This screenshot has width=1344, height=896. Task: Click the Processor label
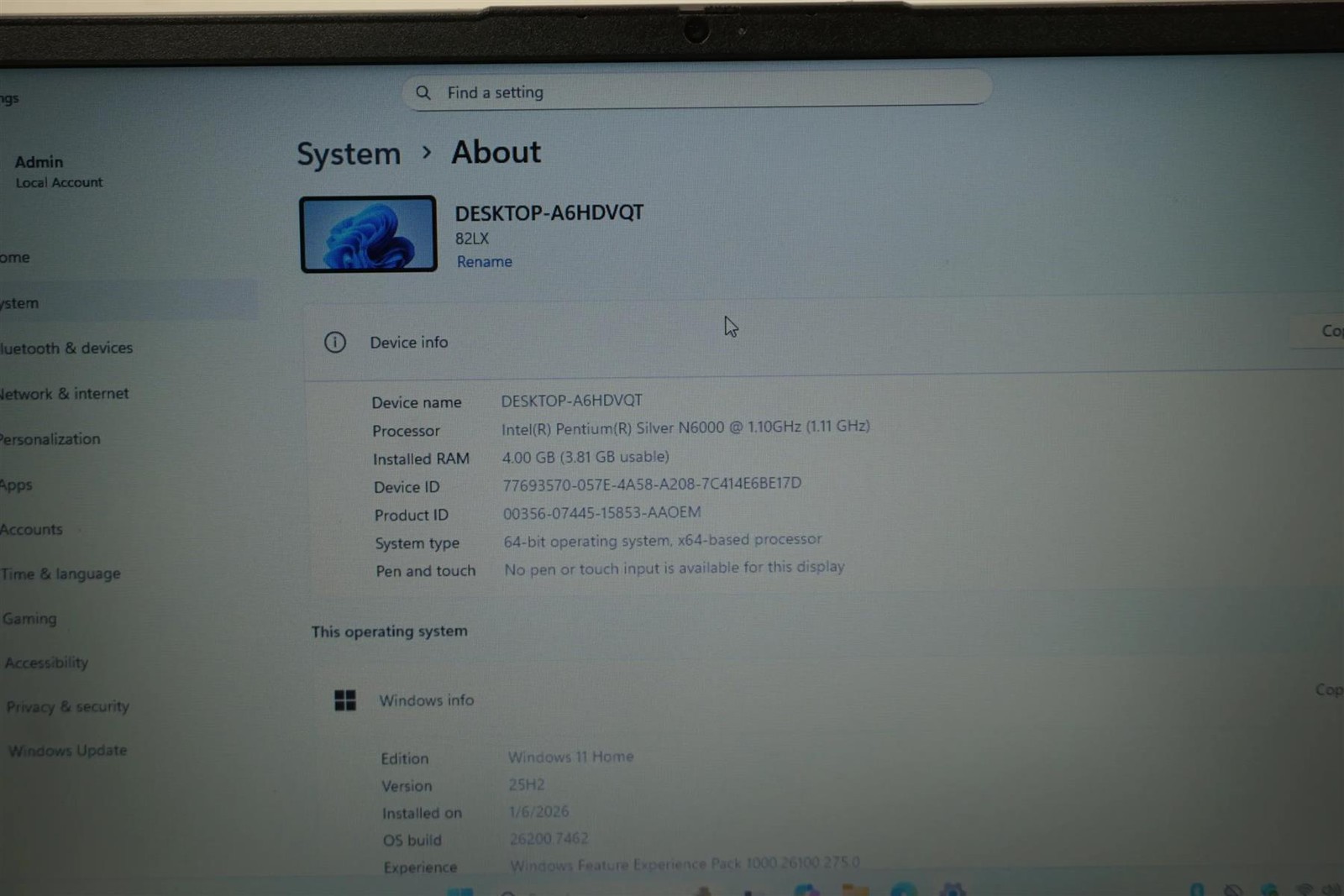tap(406, 431)
